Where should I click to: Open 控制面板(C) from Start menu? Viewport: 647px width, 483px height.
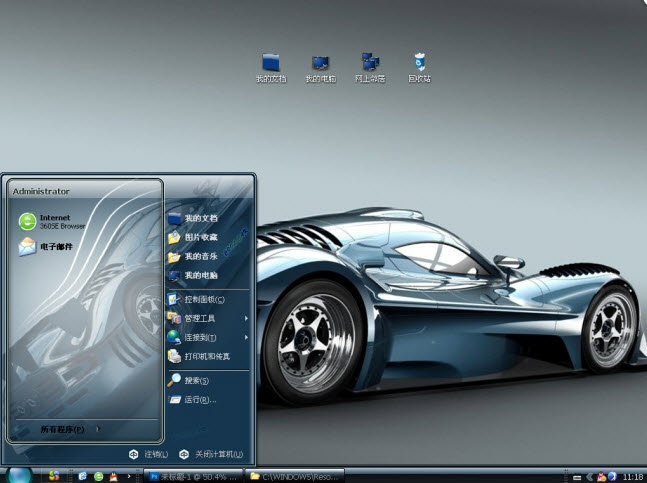click(203, 299)
